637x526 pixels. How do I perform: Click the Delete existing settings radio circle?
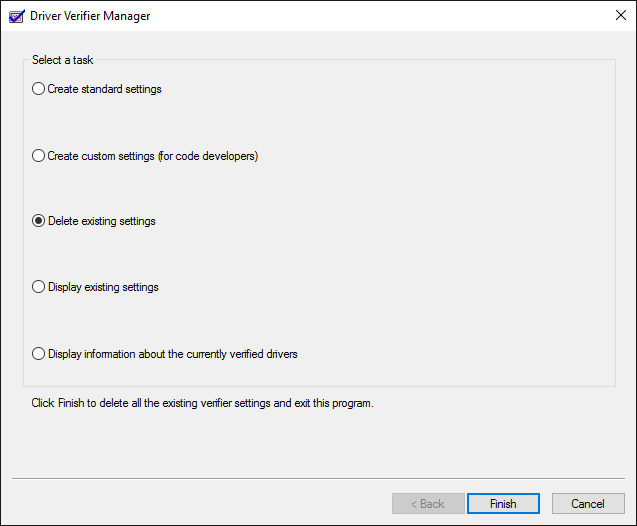pos(38,221)
